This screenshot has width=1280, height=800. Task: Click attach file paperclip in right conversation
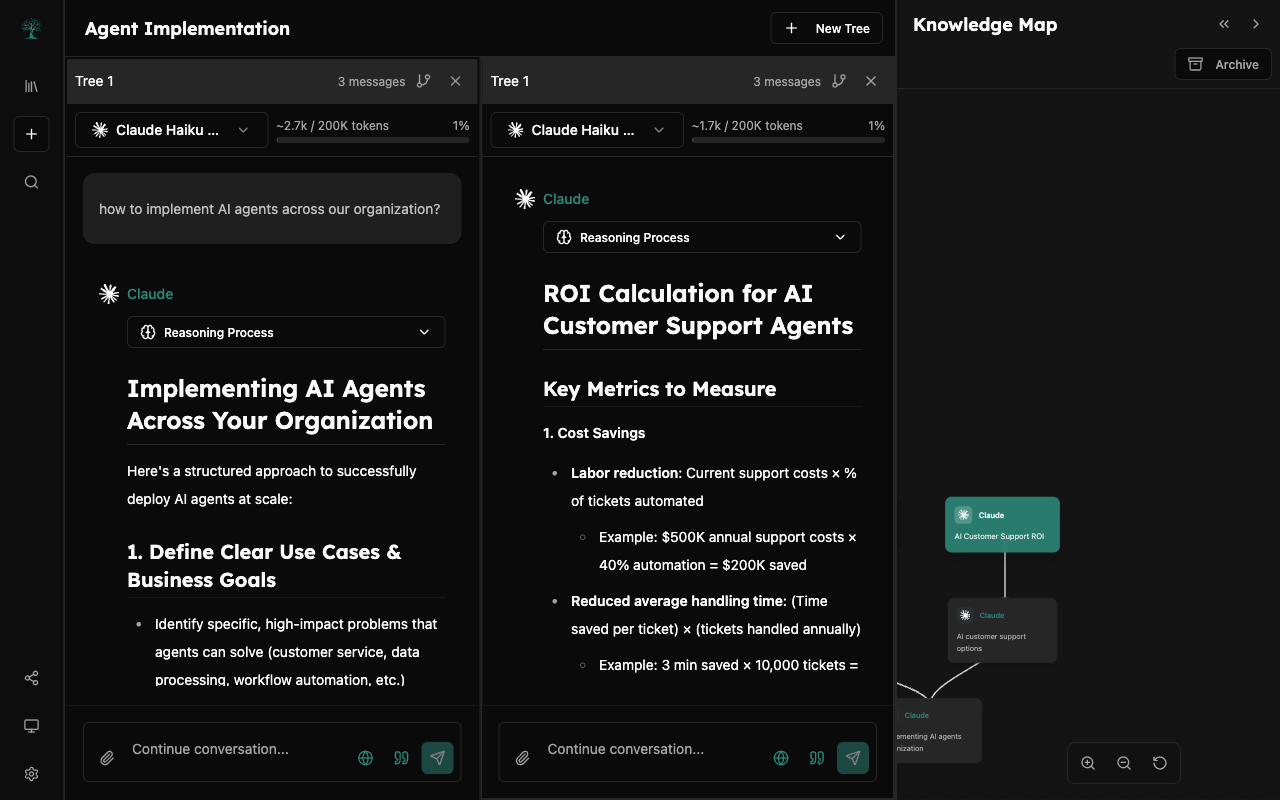(x=522, y=758)
